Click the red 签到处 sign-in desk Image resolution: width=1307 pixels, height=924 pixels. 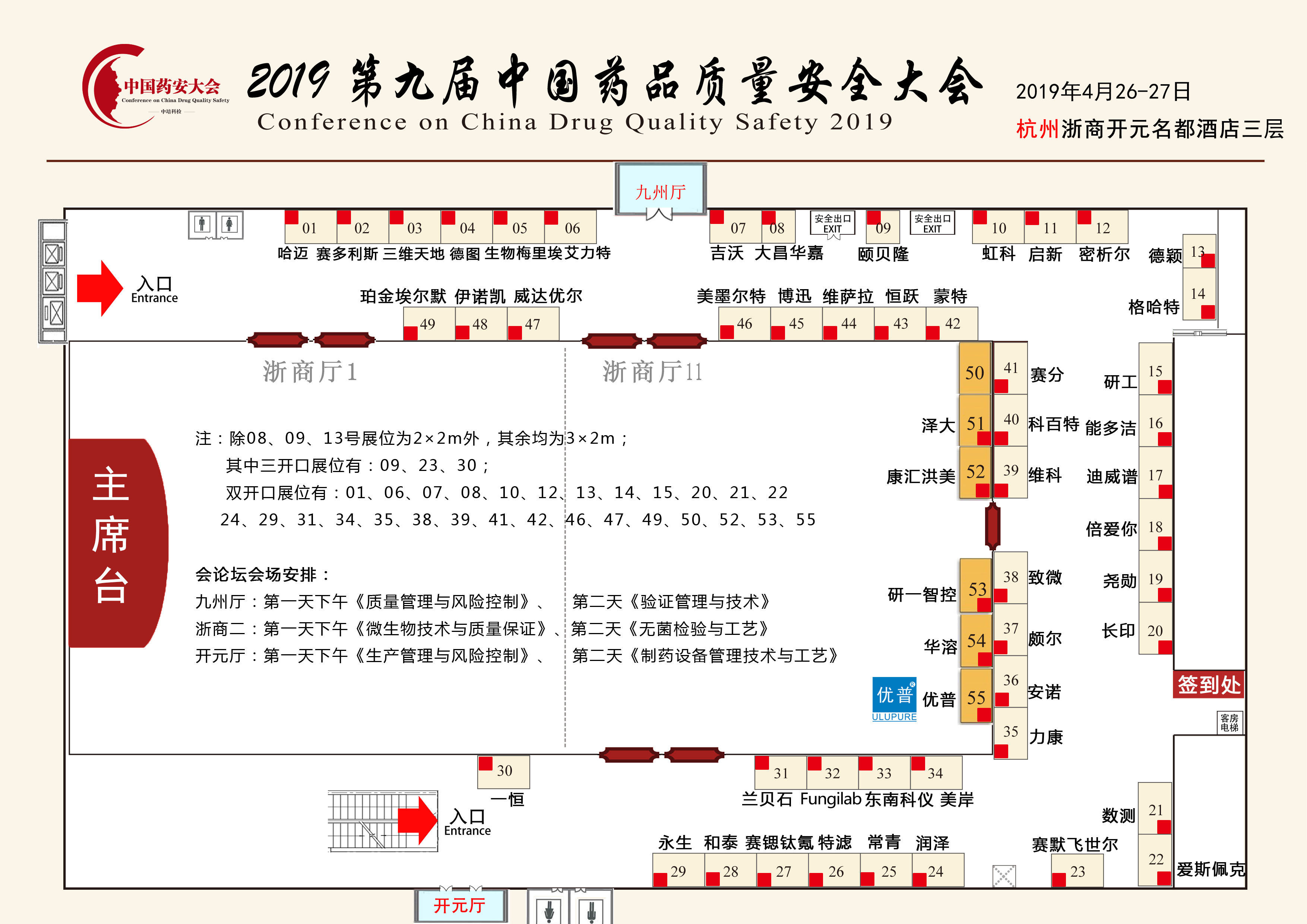click(1209, 685)
